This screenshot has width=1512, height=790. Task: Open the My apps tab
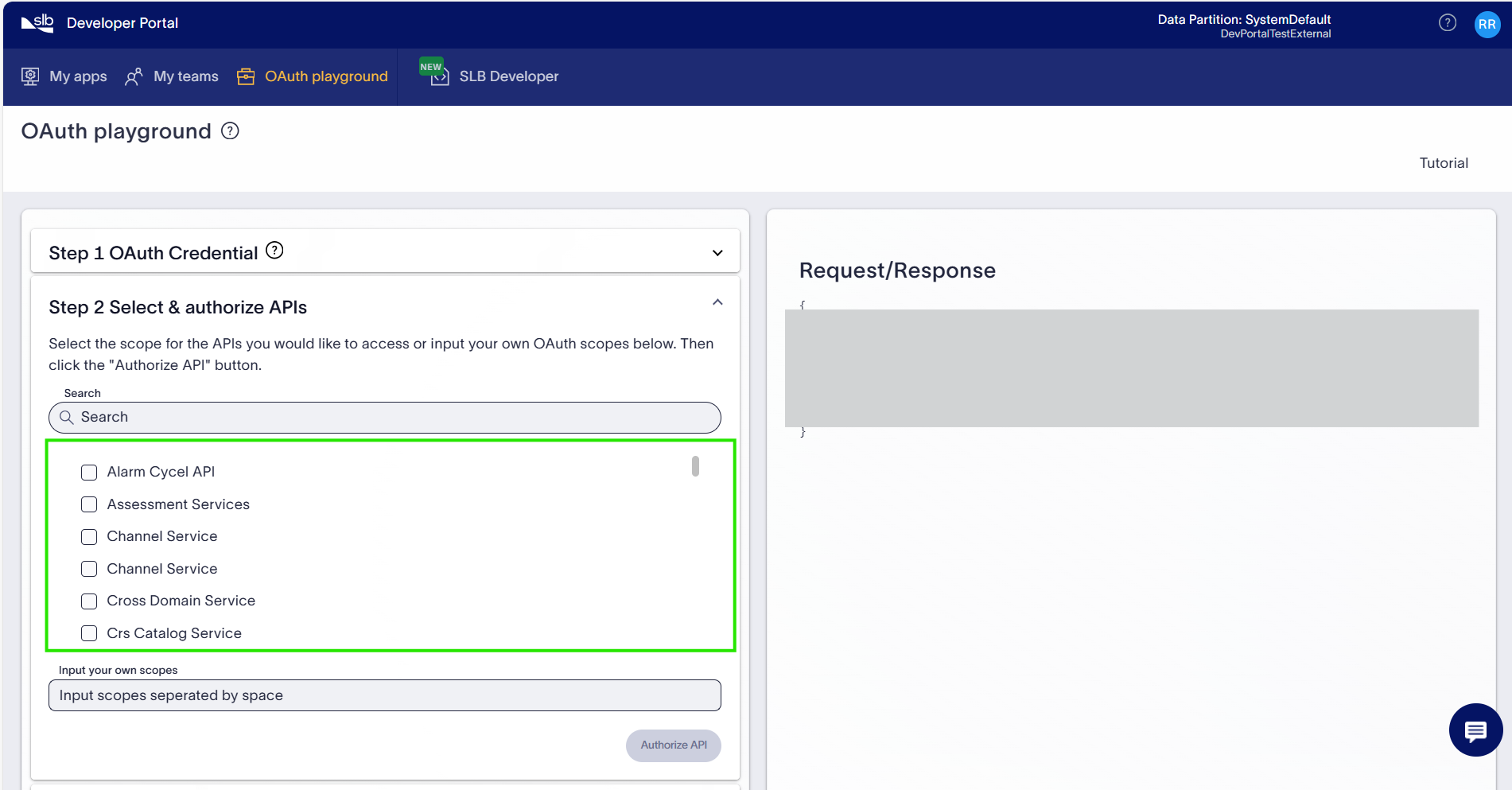[x=64, y=76]
